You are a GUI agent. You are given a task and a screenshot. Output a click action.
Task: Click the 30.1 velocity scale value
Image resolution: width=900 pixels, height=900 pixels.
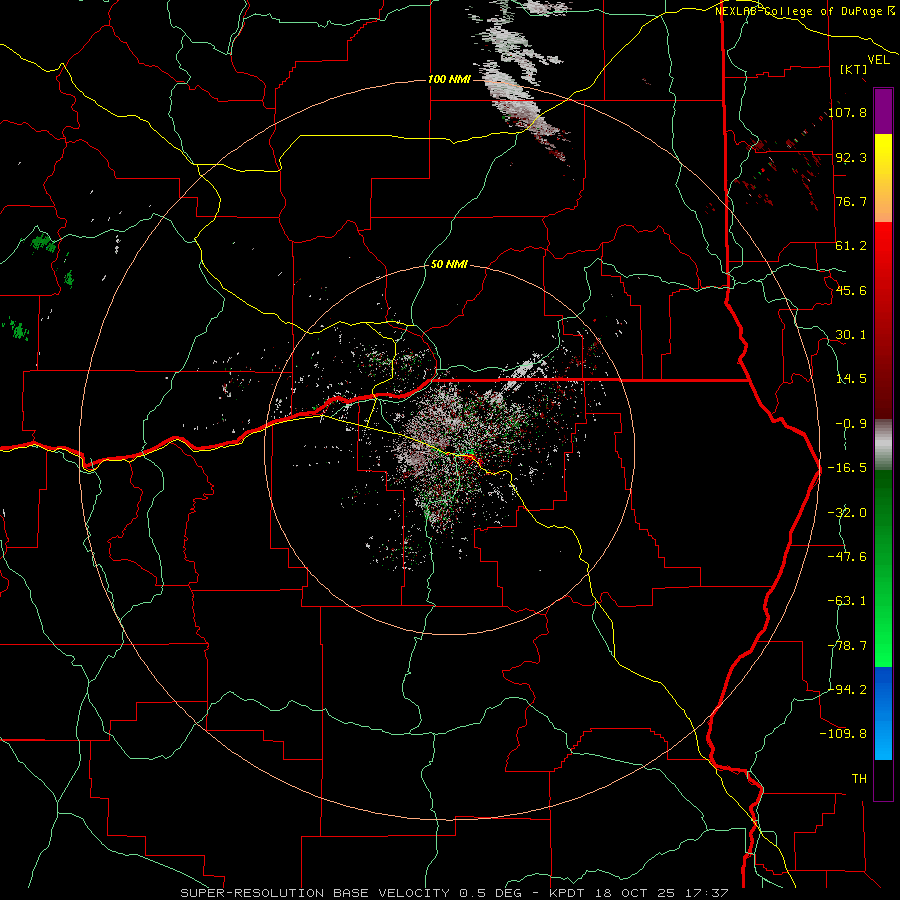851,335
